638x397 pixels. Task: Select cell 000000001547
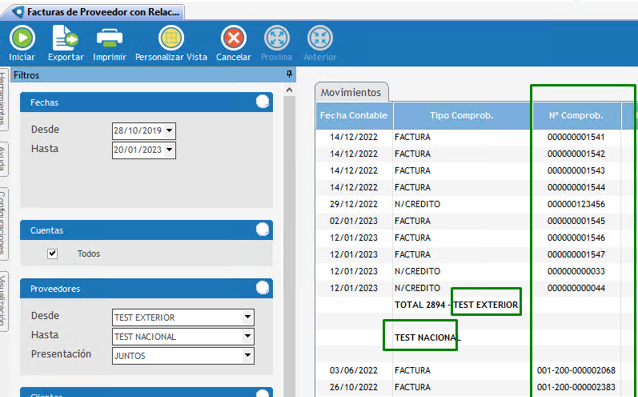576,254
